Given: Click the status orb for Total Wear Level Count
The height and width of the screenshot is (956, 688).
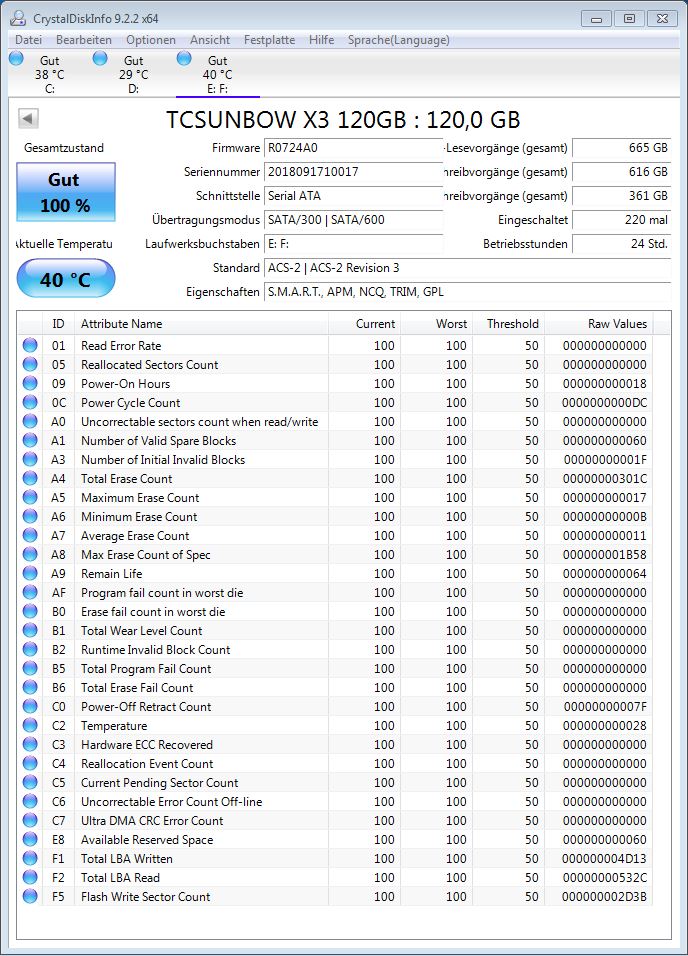Looking at the screenshot, I should point(30,630).
